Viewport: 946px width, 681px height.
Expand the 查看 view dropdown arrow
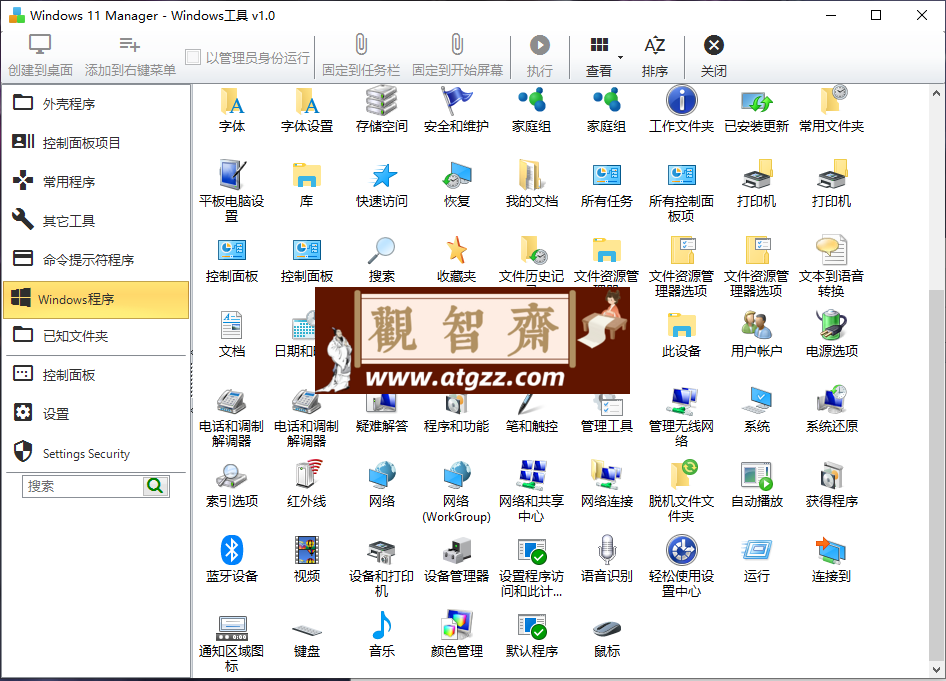[x=620, y=57]
